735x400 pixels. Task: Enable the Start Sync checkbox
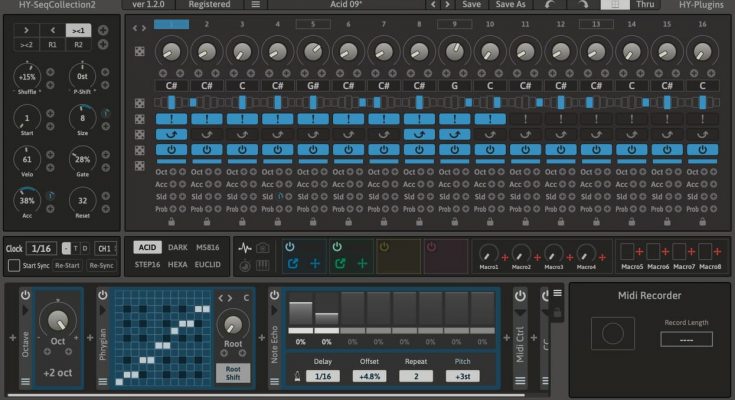(x=14, y=266)
